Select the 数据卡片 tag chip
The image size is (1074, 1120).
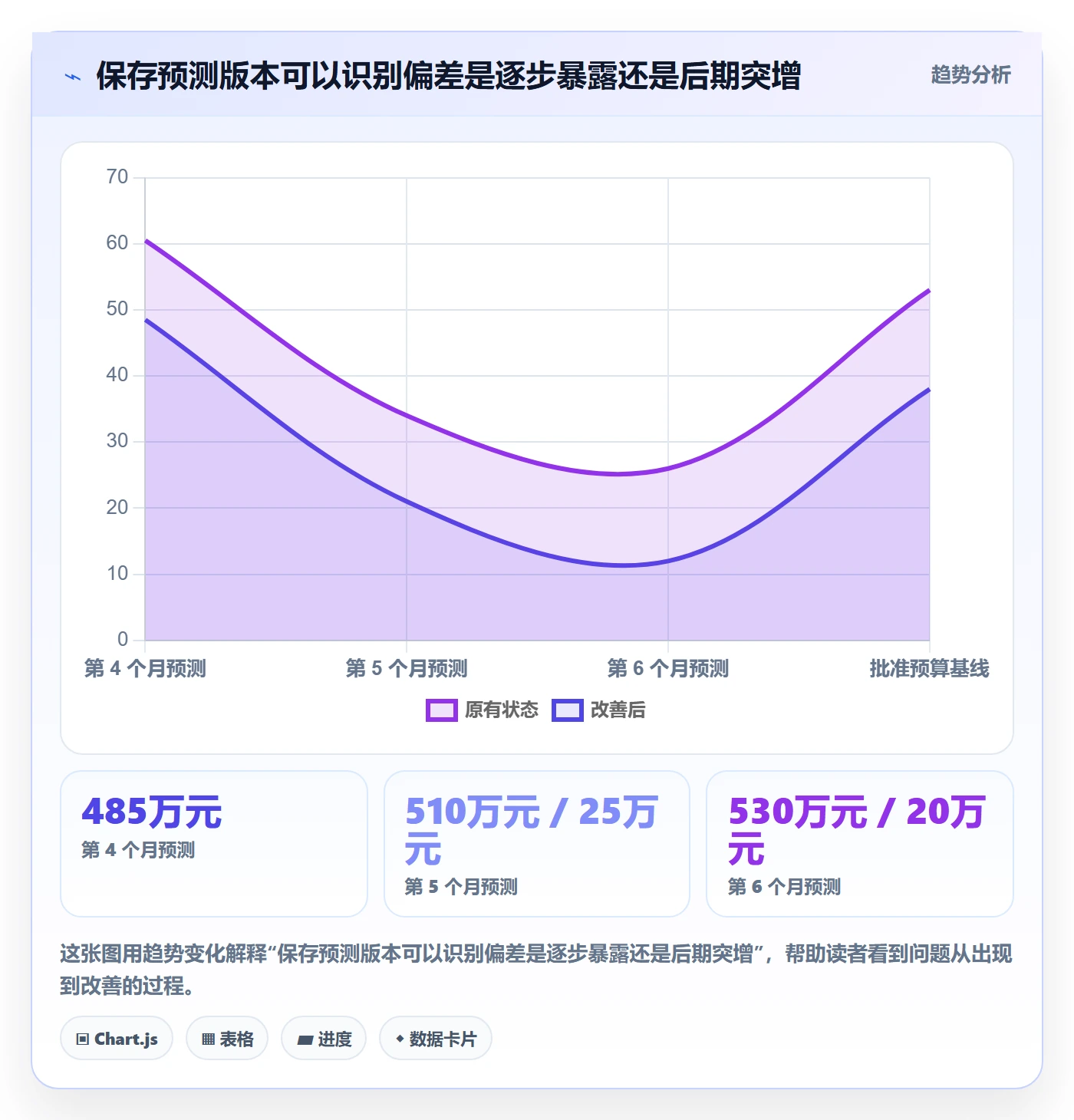pos(436,1039)
